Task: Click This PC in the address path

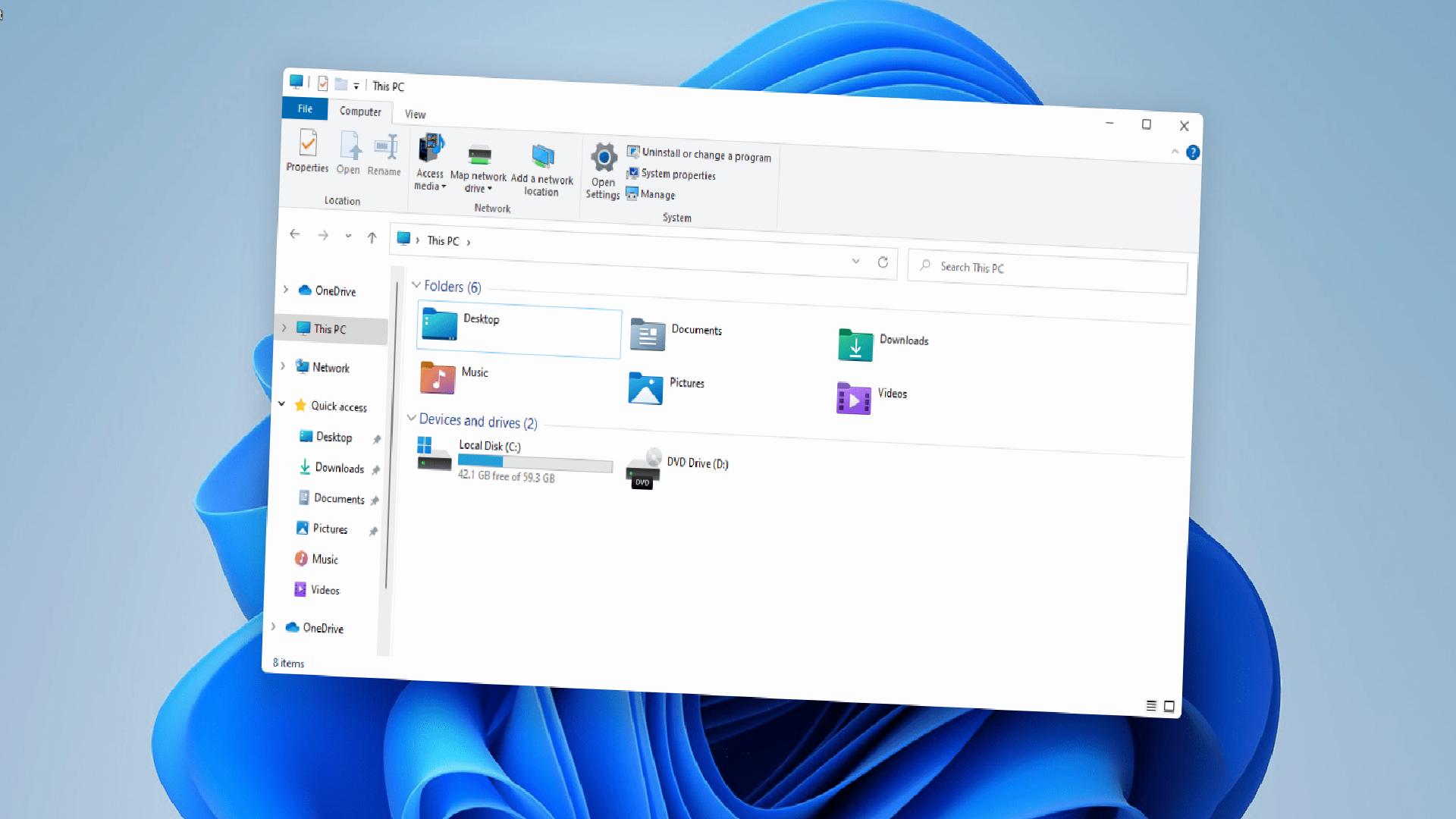Action: coord(443,241)
